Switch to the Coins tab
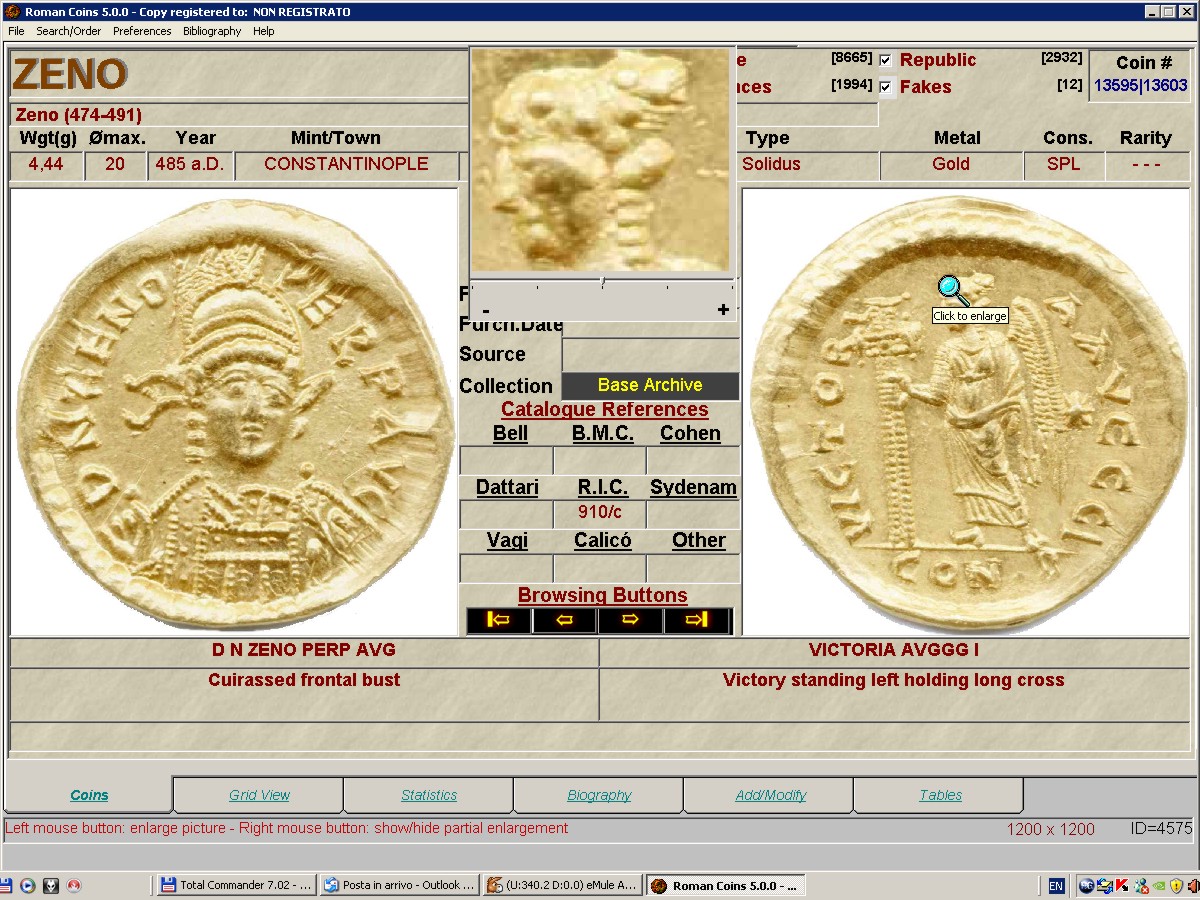Image resolution: width=1200 pixels, height=900 pixels. pyautogui.click(x=89, y=795)
